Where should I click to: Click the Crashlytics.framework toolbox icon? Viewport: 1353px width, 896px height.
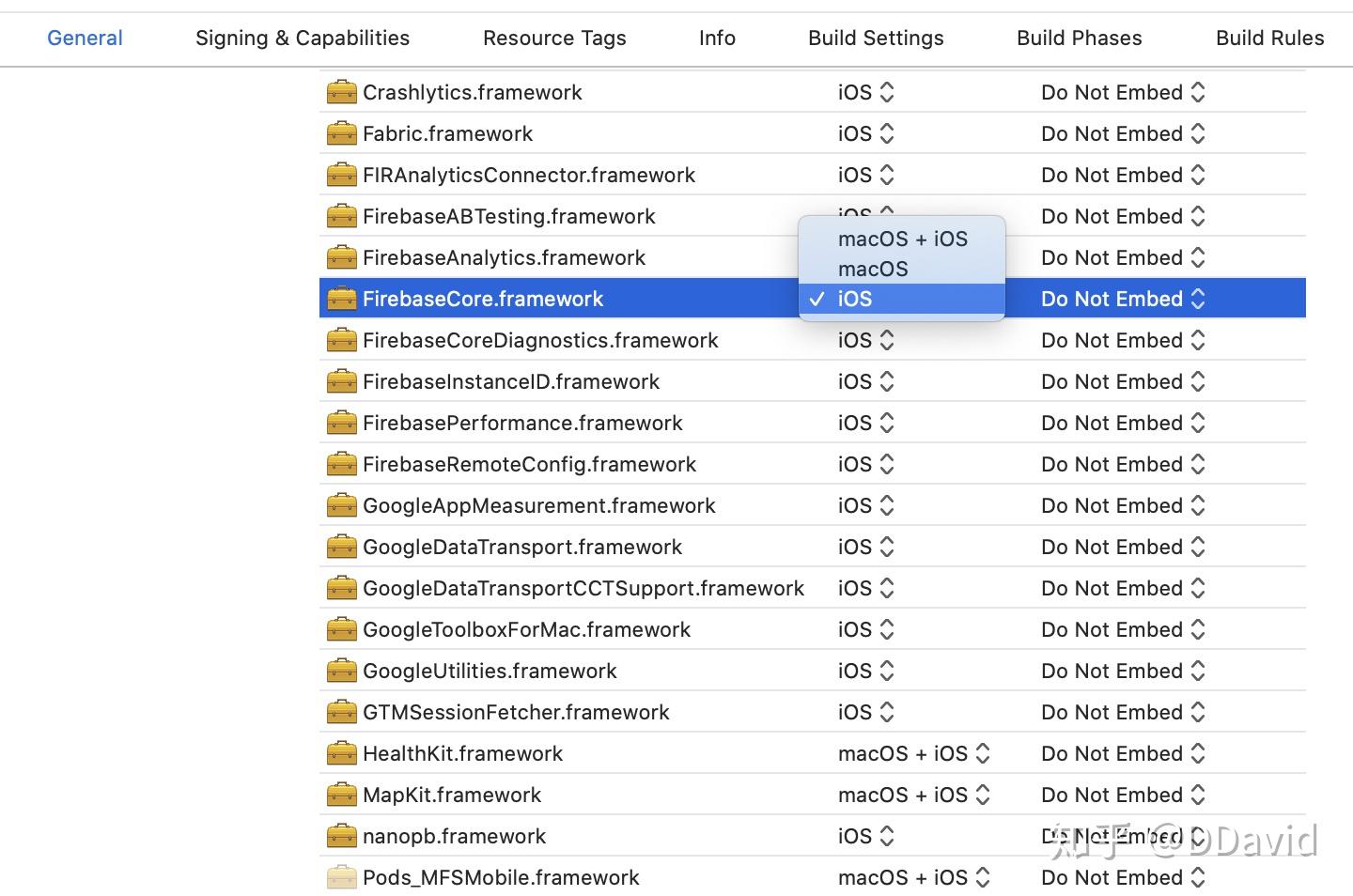coord(341,92)
